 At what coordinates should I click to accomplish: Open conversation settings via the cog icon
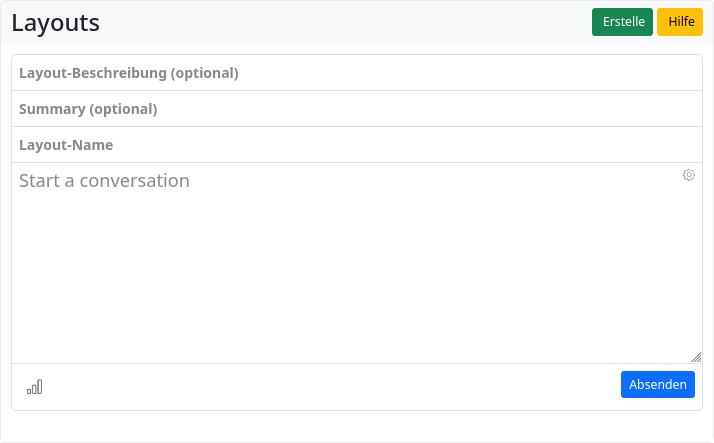pyautogui.click(x=689, y=175)
